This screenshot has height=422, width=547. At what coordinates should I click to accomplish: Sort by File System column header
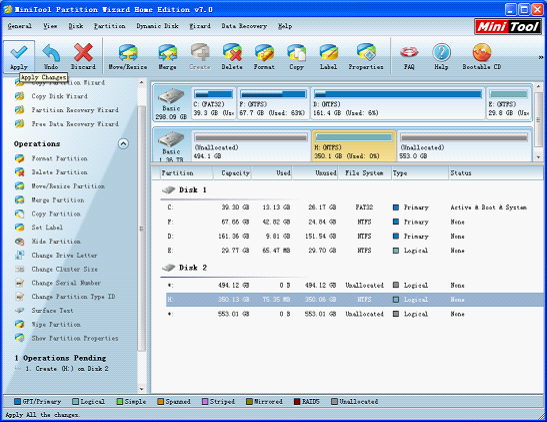(364, 173)
